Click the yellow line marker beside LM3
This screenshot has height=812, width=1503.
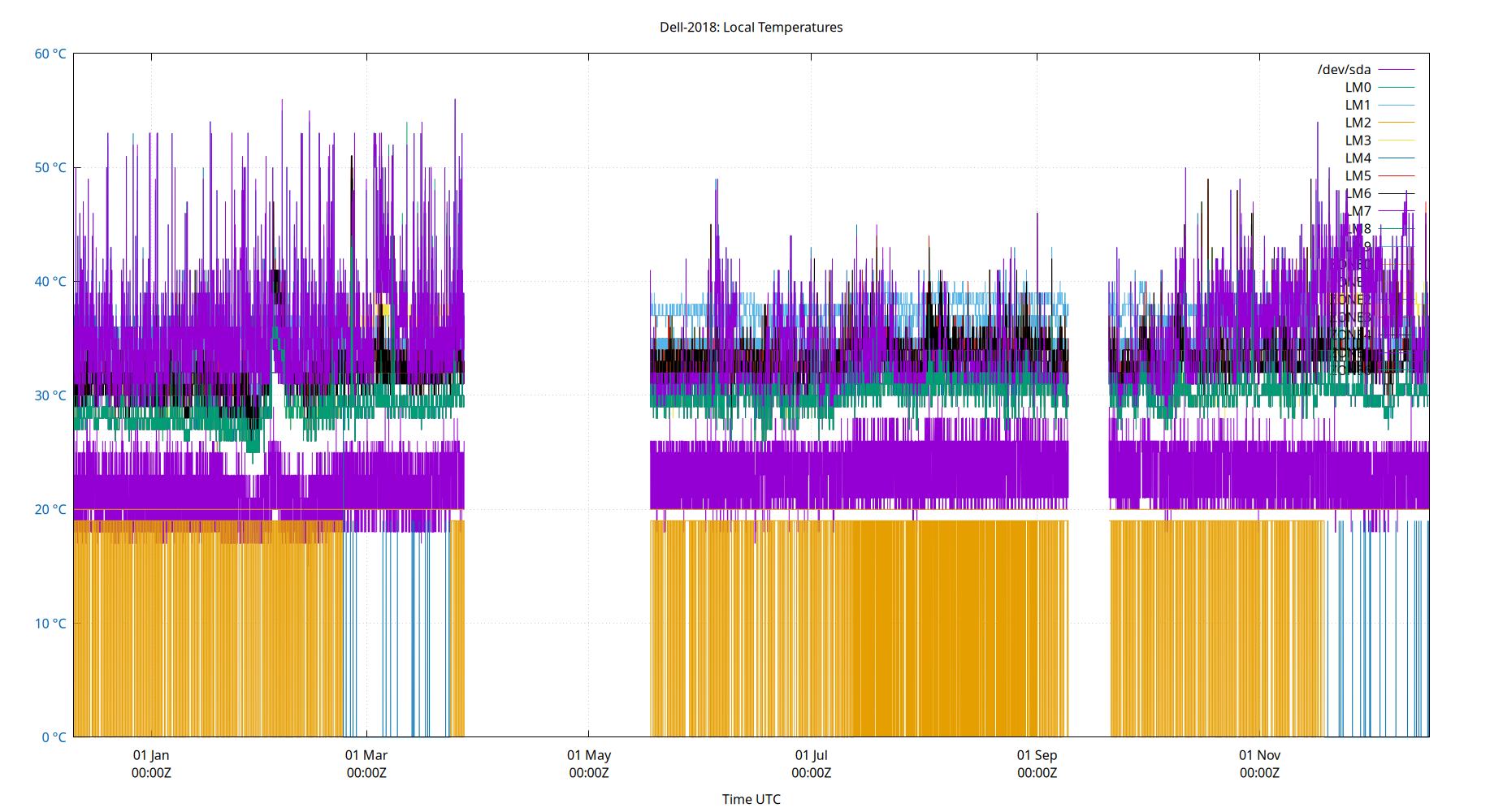pyautogui.click(x=1397, y=140)
